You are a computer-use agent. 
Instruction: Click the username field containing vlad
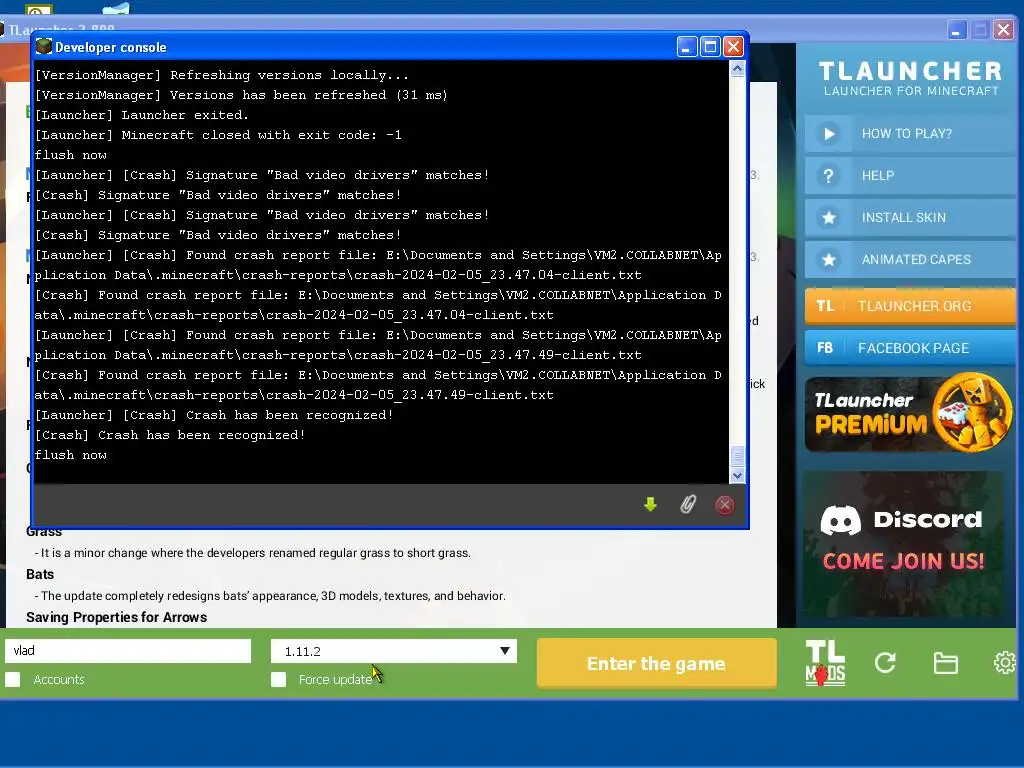[x=128, y=651]
